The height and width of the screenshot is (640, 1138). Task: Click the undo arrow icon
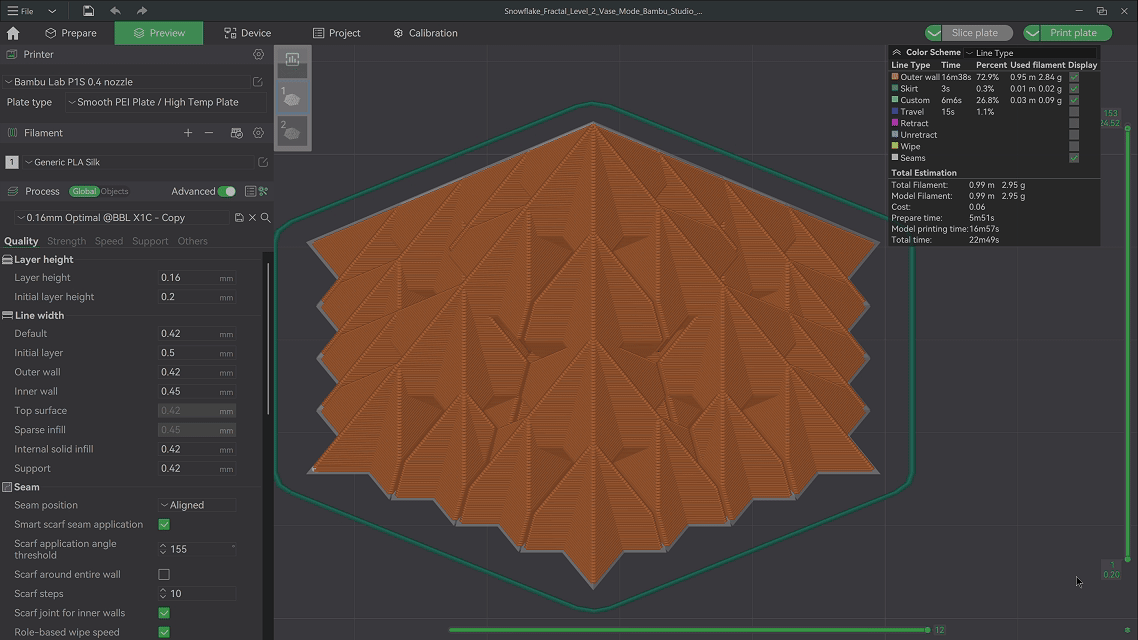tap(115, 11)
